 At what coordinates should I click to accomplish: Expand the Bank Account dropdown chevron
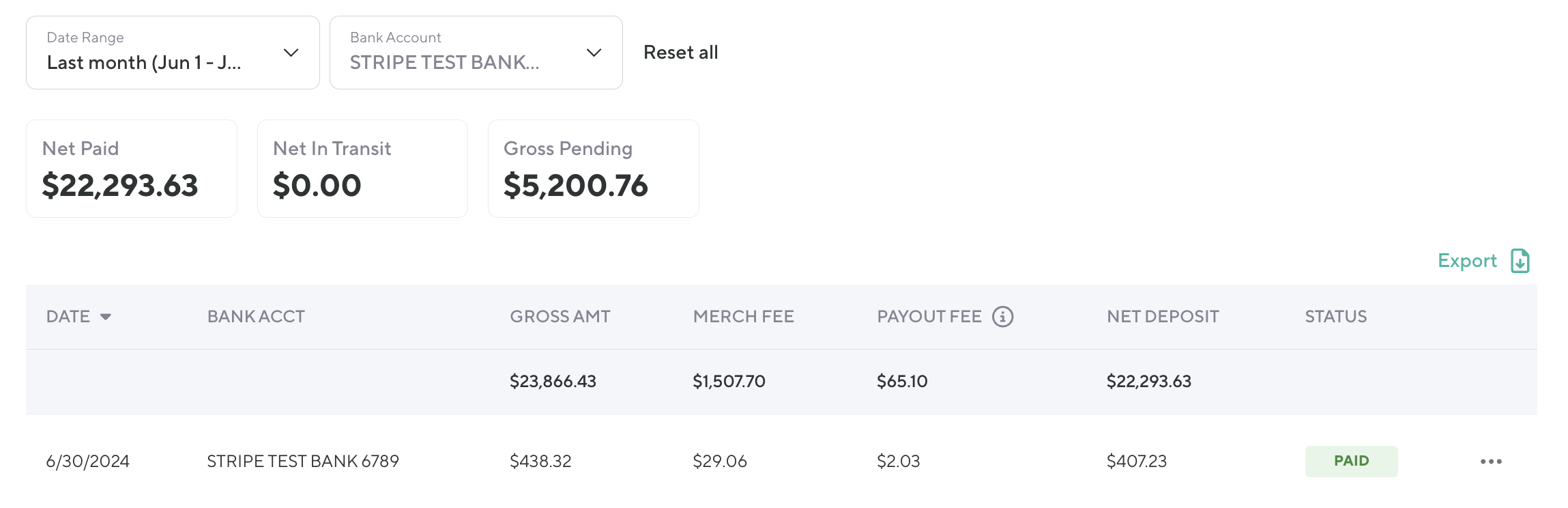pos(594,53)
